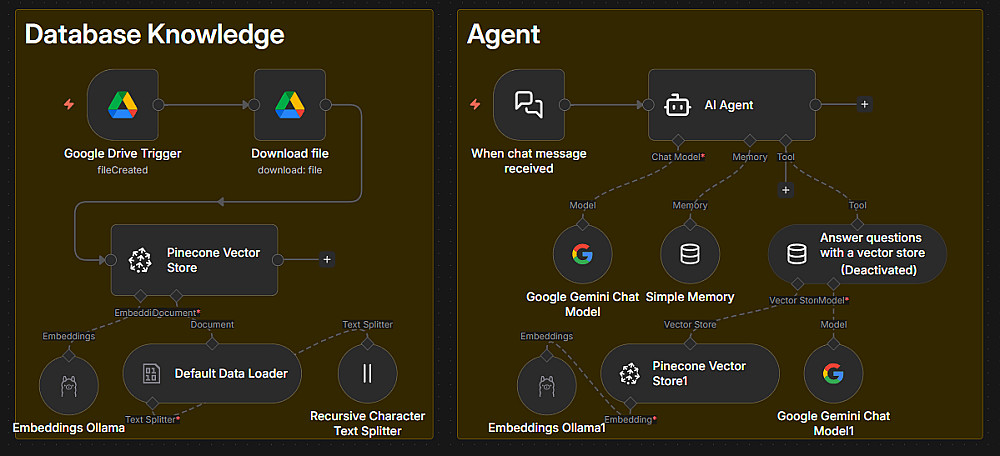
Task: Click Pinecone Vector Store Document connector diamond
Action: [177, 296]
